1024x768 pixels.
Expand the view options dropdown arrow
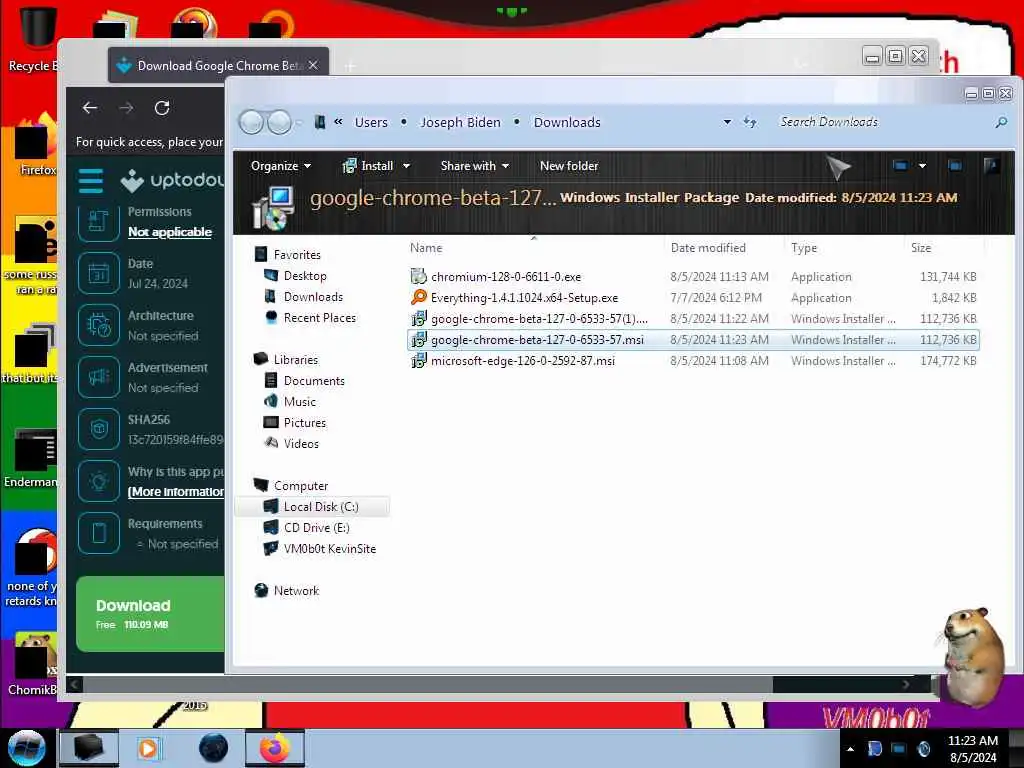tap(922, 166)
